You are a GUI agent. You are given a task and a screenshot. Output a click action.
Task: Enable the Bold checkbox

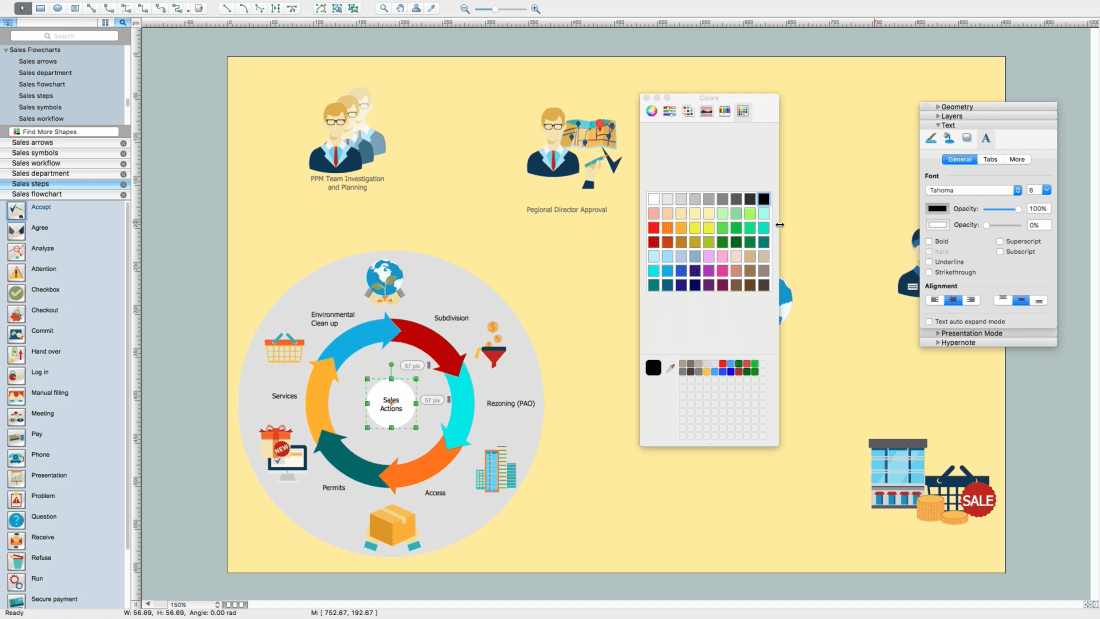(x=929, y=241)
